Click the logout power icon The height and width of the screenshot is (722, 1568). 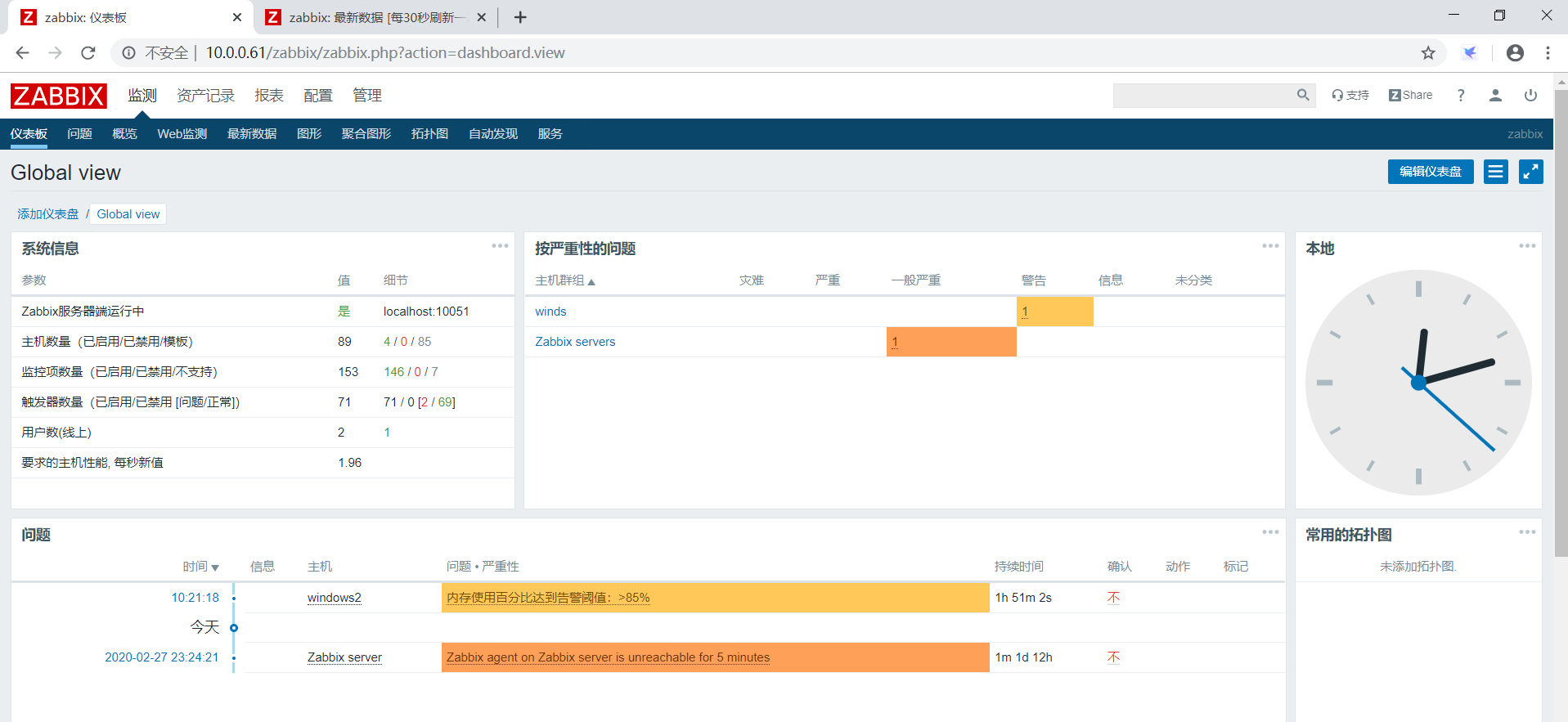pyautogui.click(x=1530, y=95)
